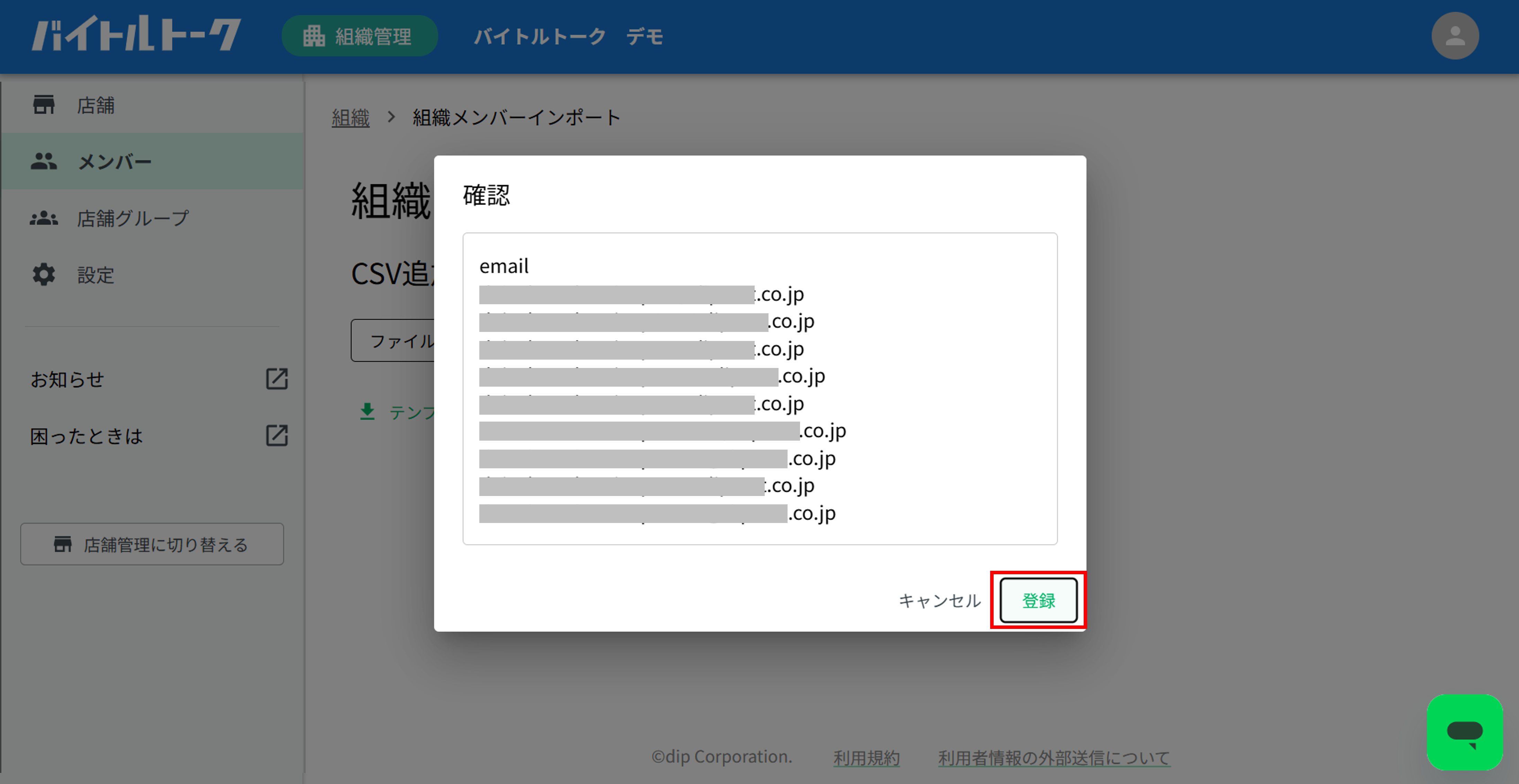Image resolution: width=1519 pixels, height=784 pixels.
Task: Click the groups icon beside 店舗グループ
Action: click(44, 218)
